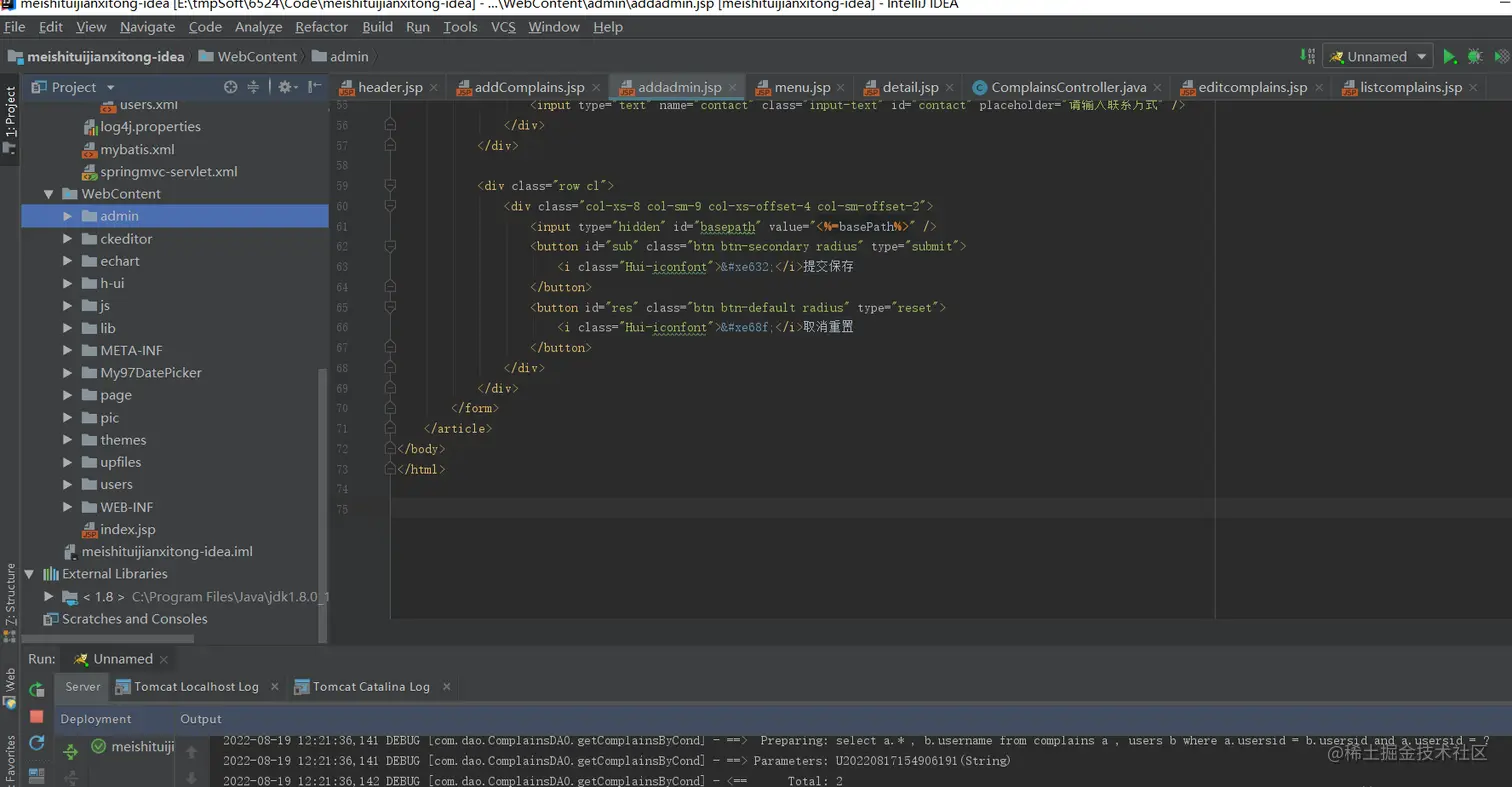Open the Refactor menu
1512x787 pixels.
[x=322, y=27]
